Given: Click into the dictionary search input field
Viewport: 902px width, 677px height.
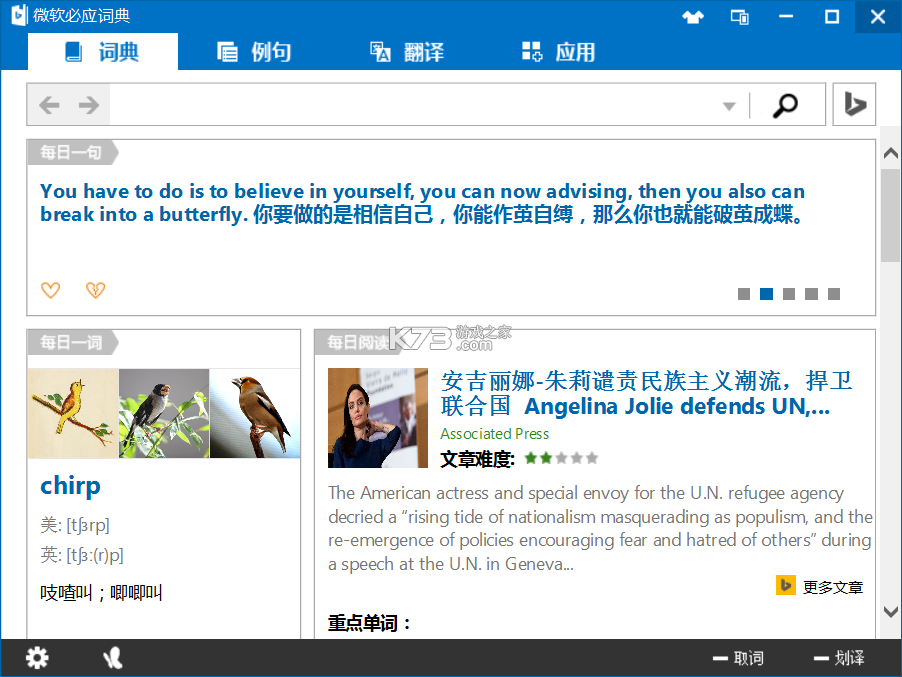Looking at the screenshot, I should click(x=414, y=105).
